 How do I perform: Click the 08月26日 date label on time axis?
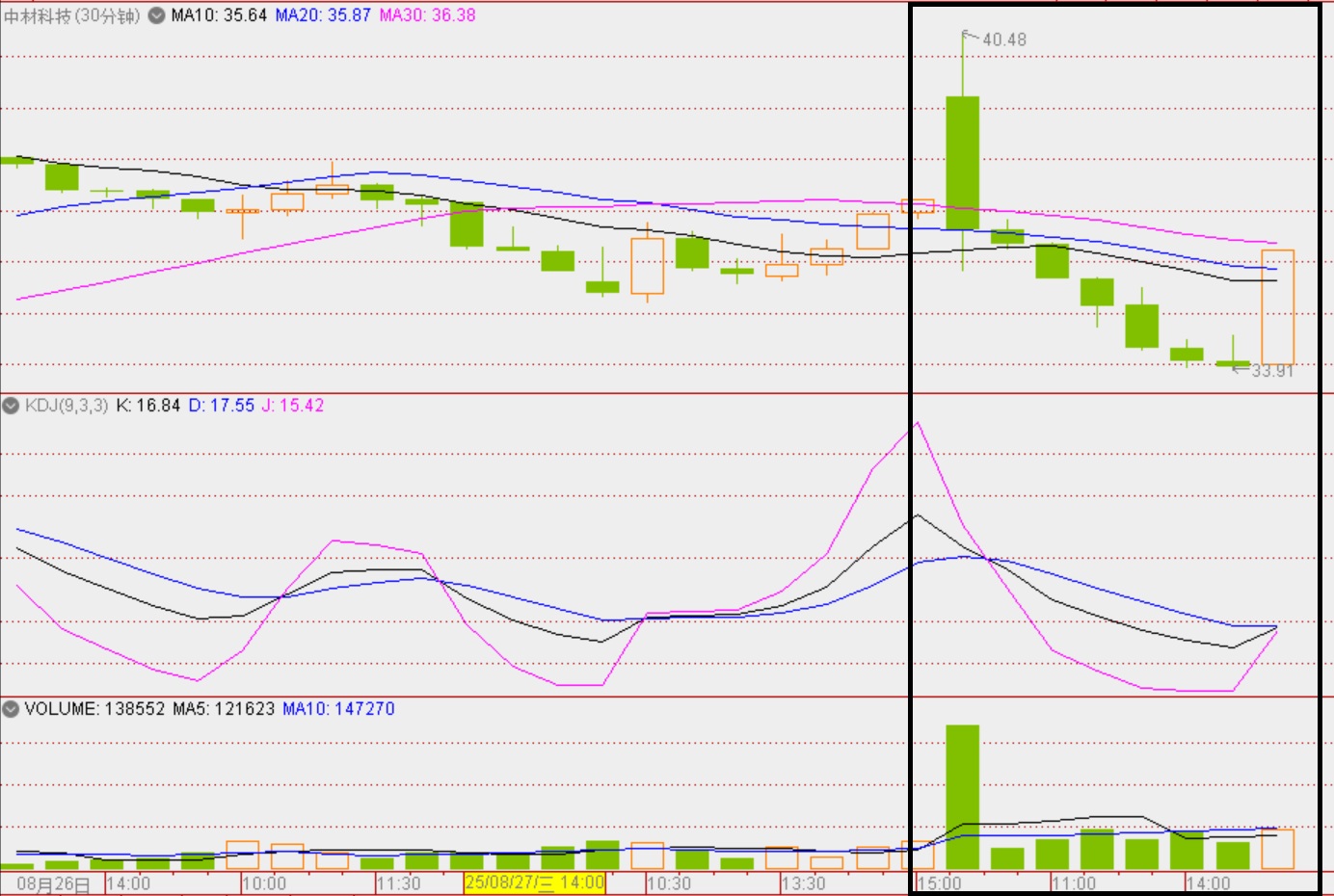pyautogui.click(x=53, y=883)
